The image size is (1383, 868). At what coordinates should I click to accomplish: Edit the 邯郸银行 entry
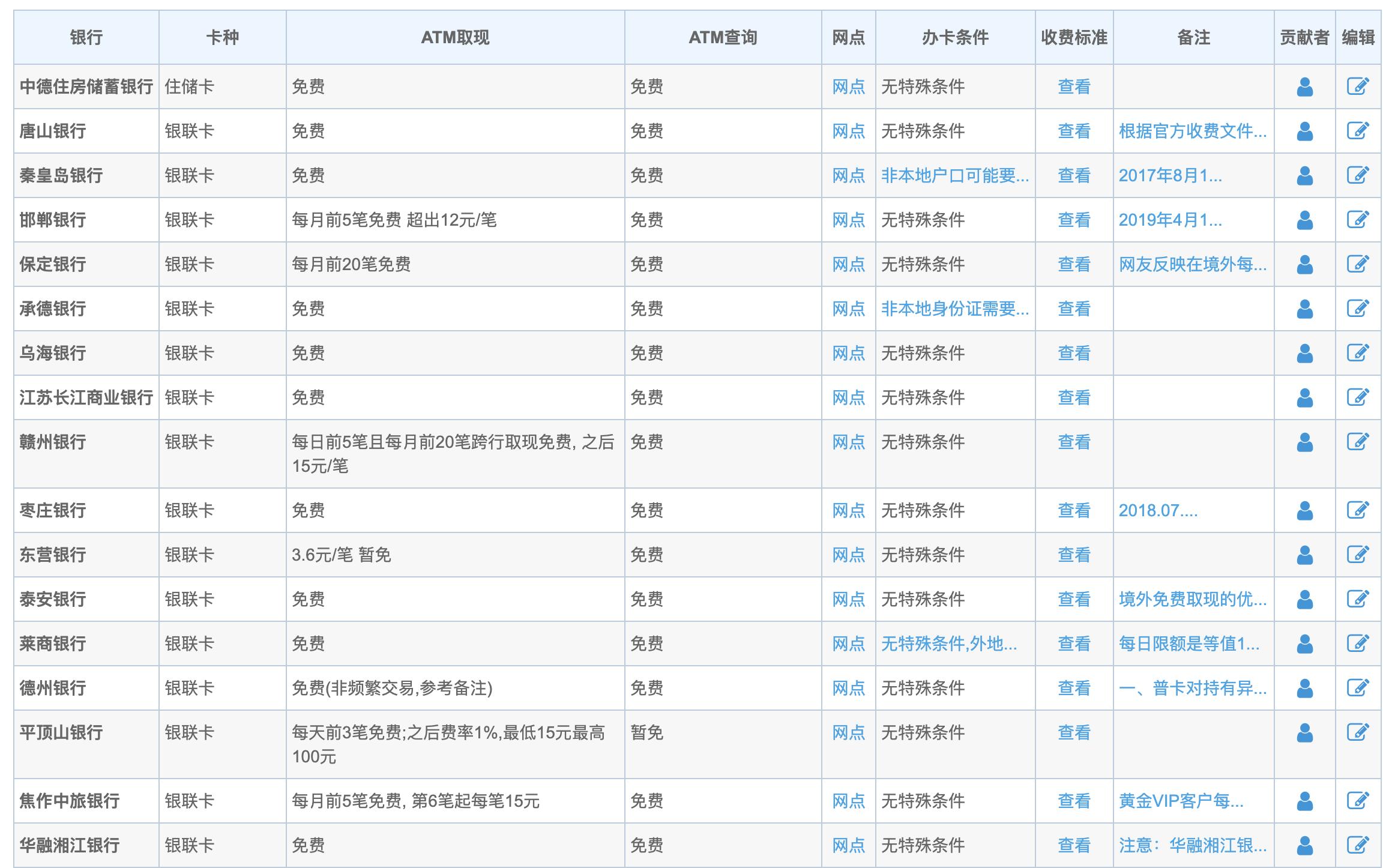[x=1358, y=220]
